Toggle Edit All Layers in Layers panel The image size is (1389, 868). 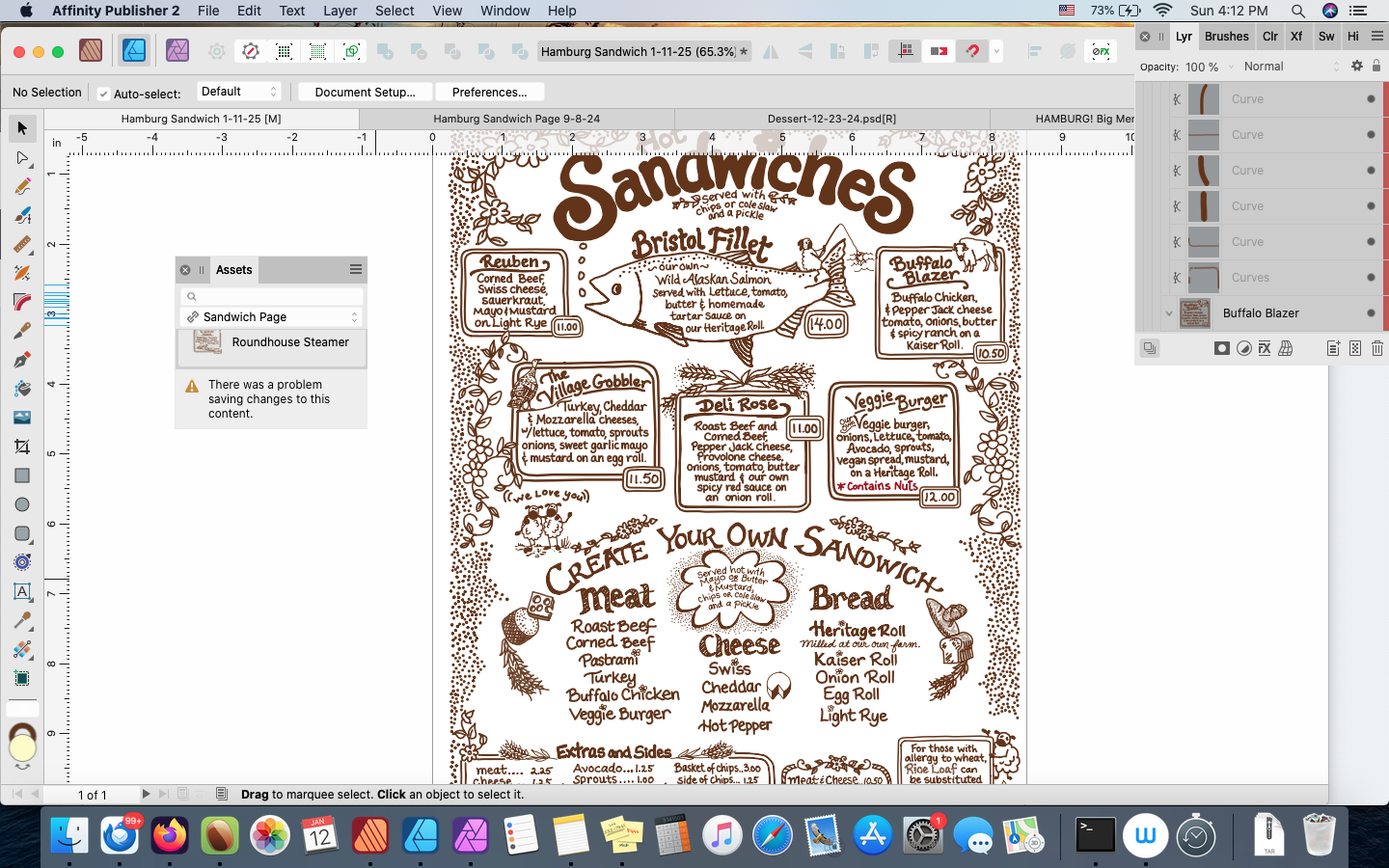(x=1150, y=348)
